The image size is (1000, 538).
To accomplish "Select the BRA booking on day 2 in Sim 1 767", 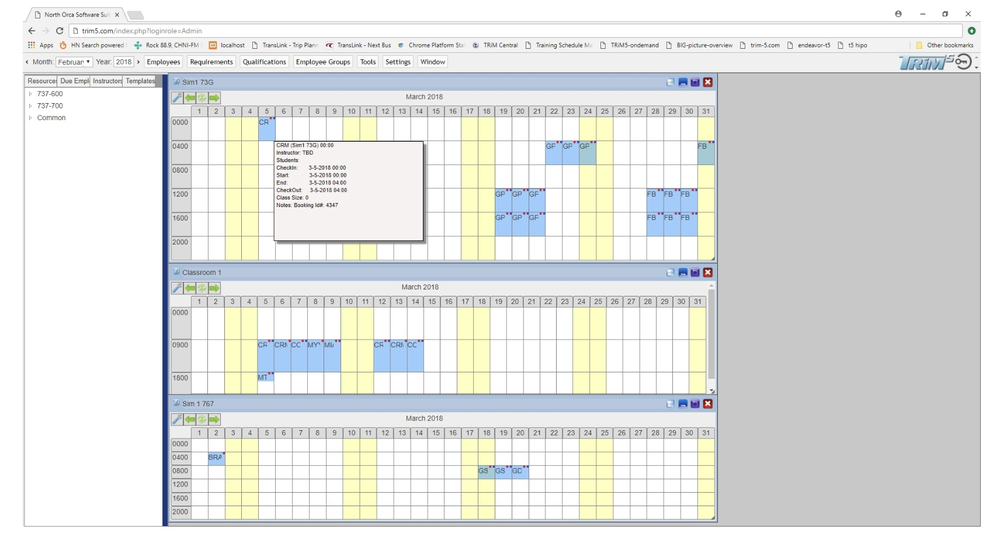I will 216,458.
